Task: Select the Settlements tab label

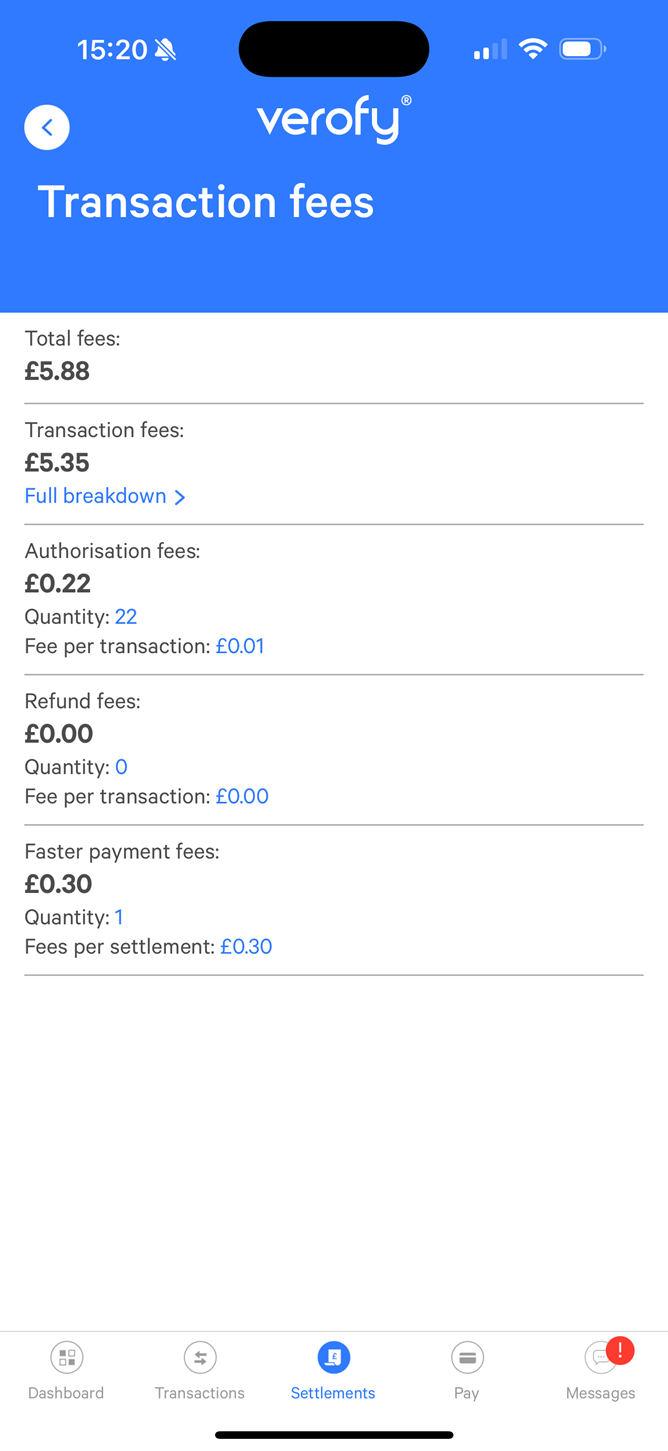Action: click(x=333, y=1393)
